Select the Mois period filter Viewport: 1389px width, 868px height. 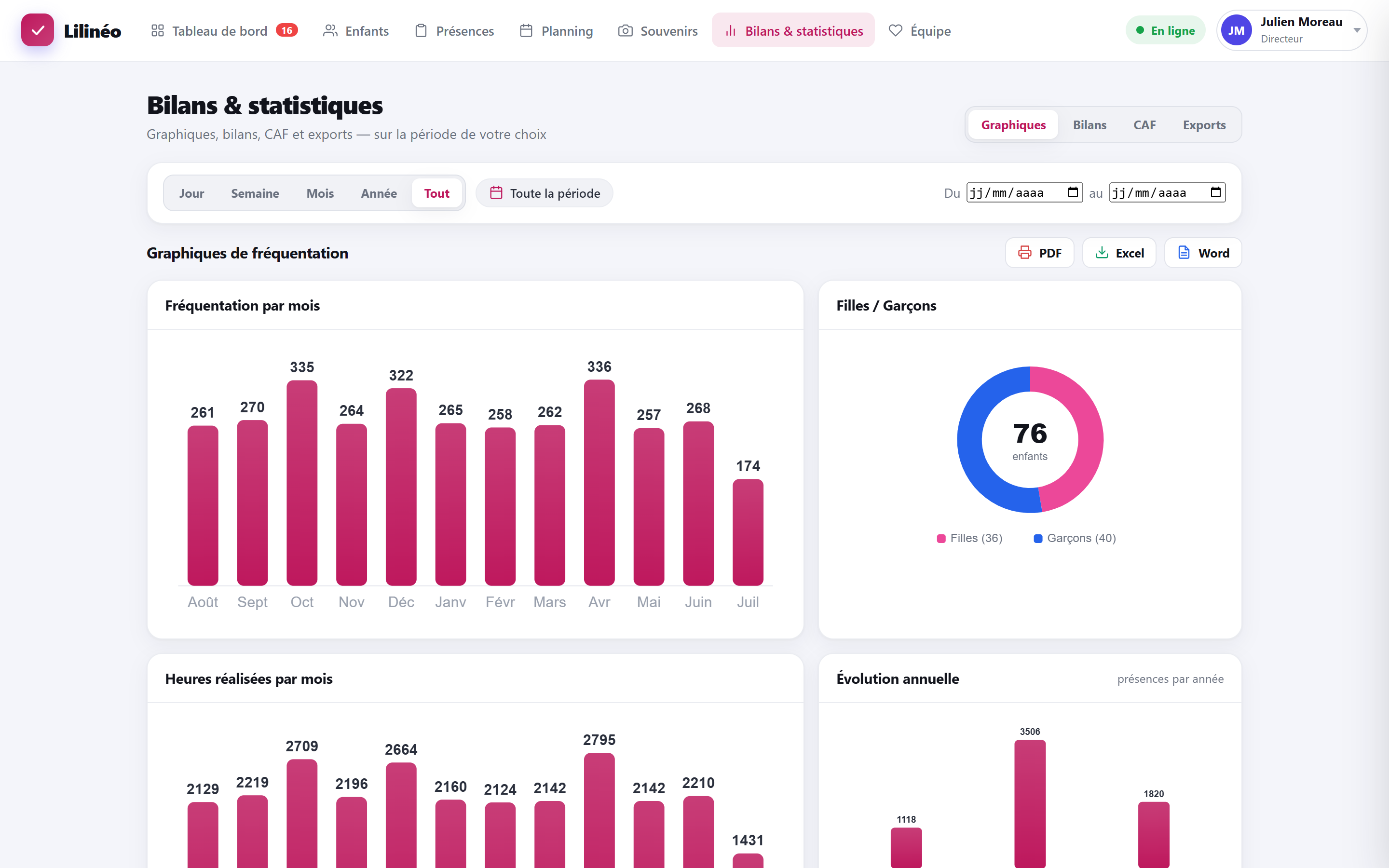[320, 193]
